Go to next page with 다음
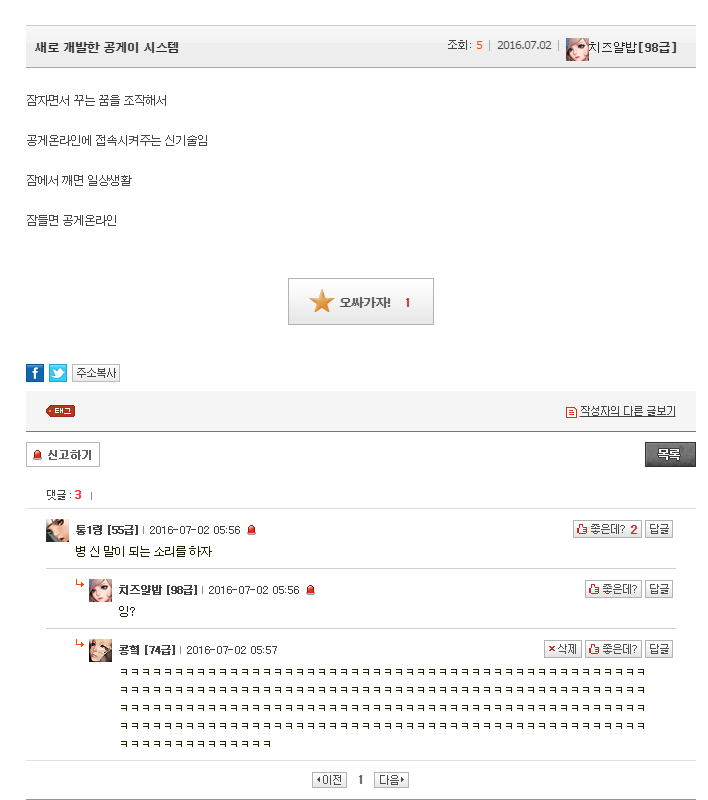 click(391, 780)
